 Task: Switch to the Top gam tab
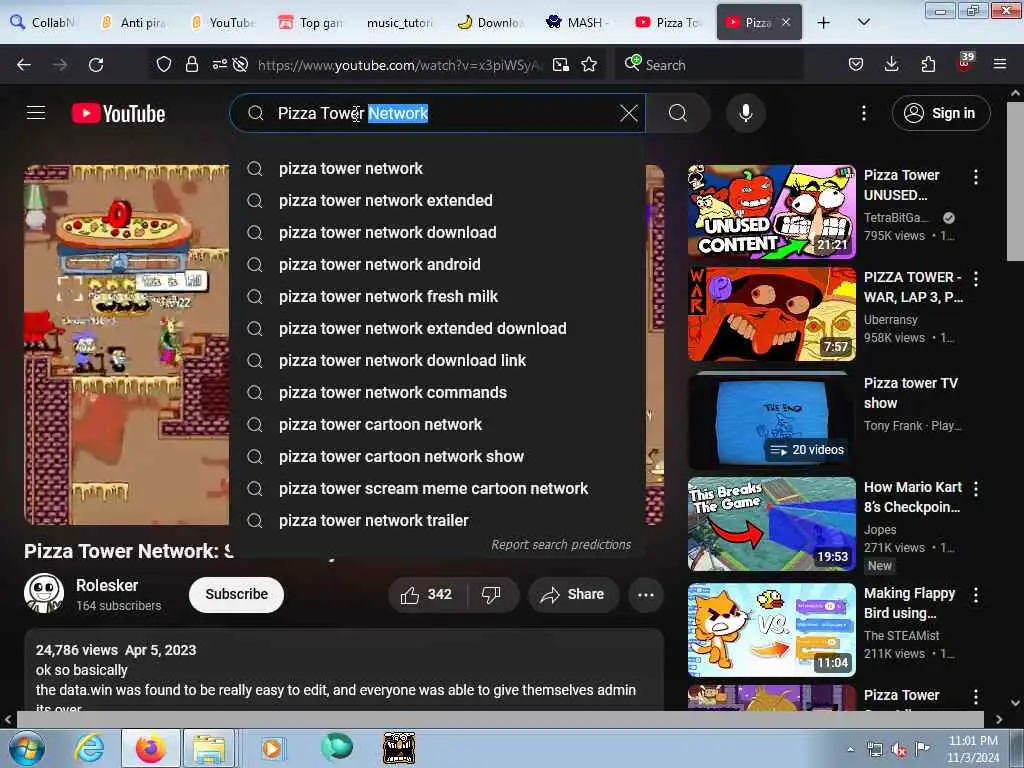[311, 23]
